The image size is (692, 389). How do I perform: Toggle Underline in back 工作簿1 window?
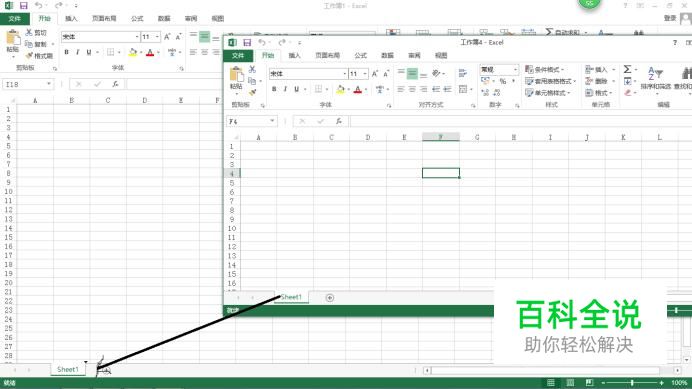coord(89,52)
